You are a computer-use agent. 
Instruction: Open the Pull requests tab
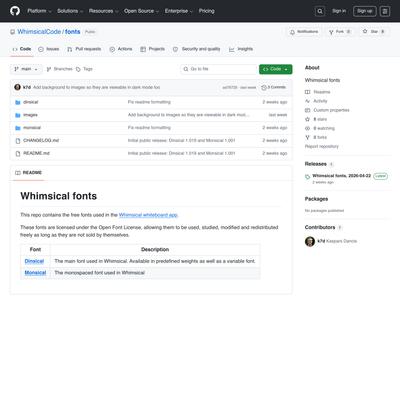84,49
